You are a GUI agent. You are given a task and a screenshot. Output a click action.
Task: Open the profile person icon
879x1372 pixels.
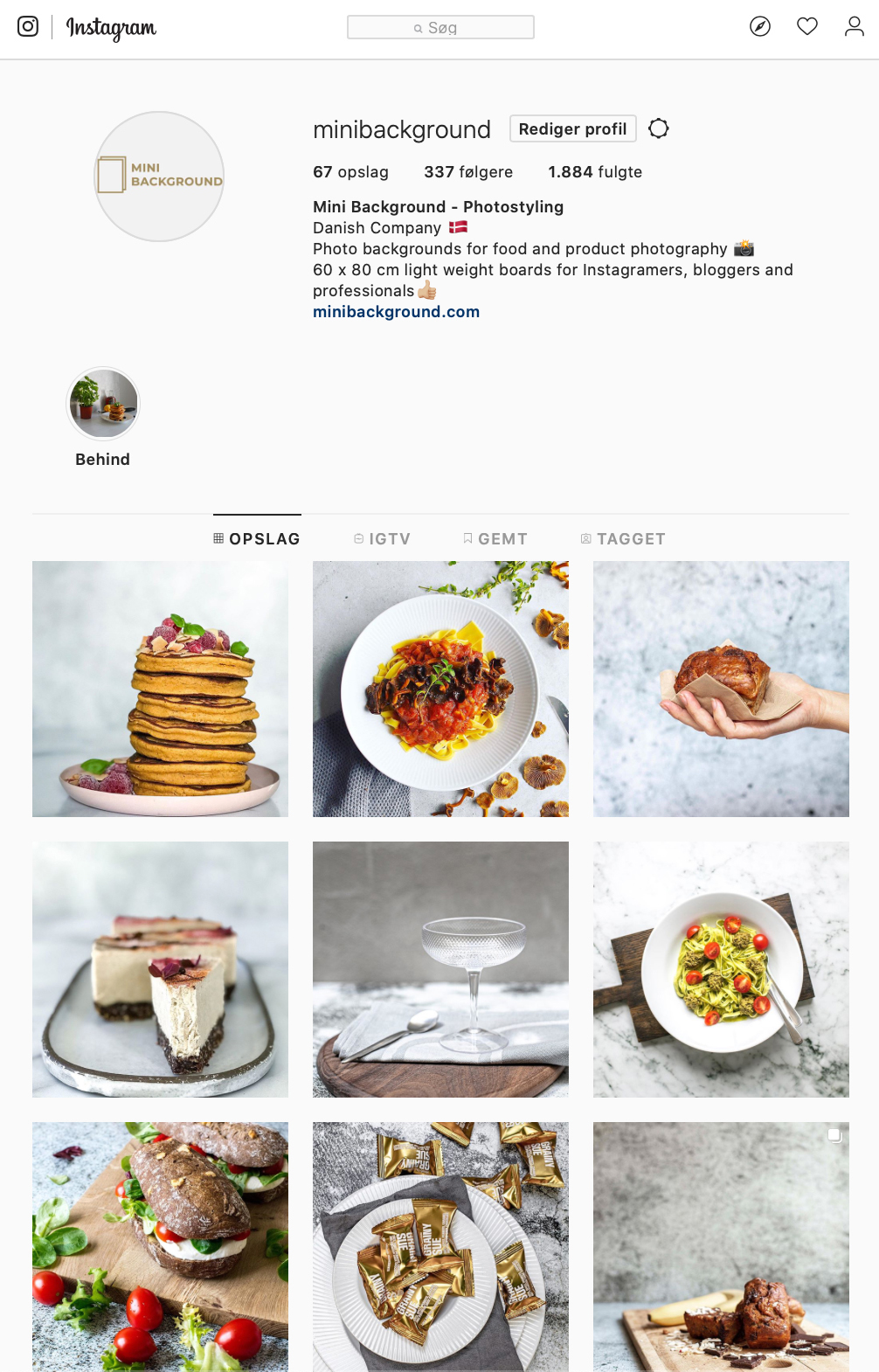[855, 26]
